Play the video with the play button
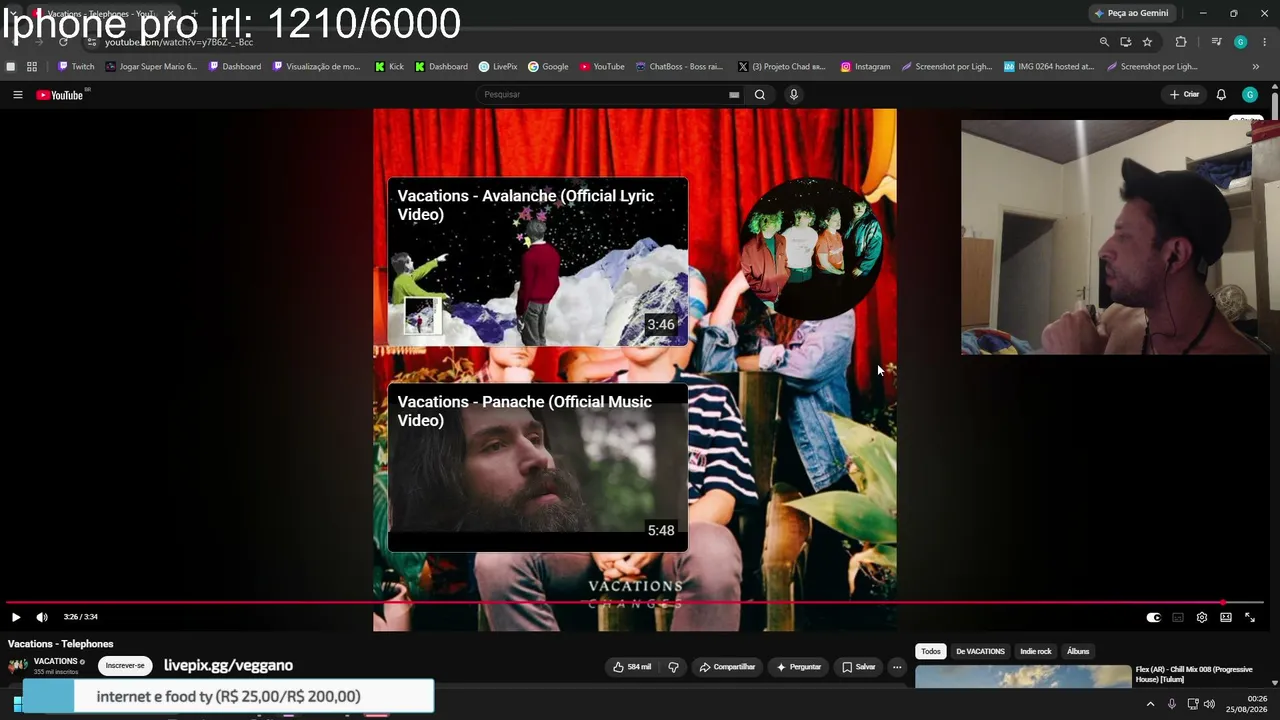The height and width of the screenshot is (720, 1280). 16,617
